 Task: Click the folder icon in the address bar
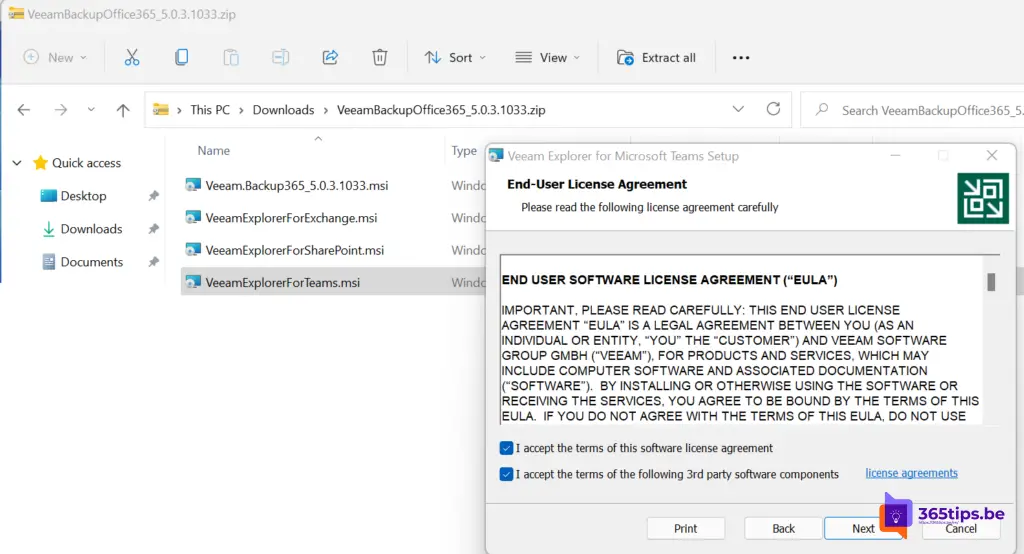[161, 110]
